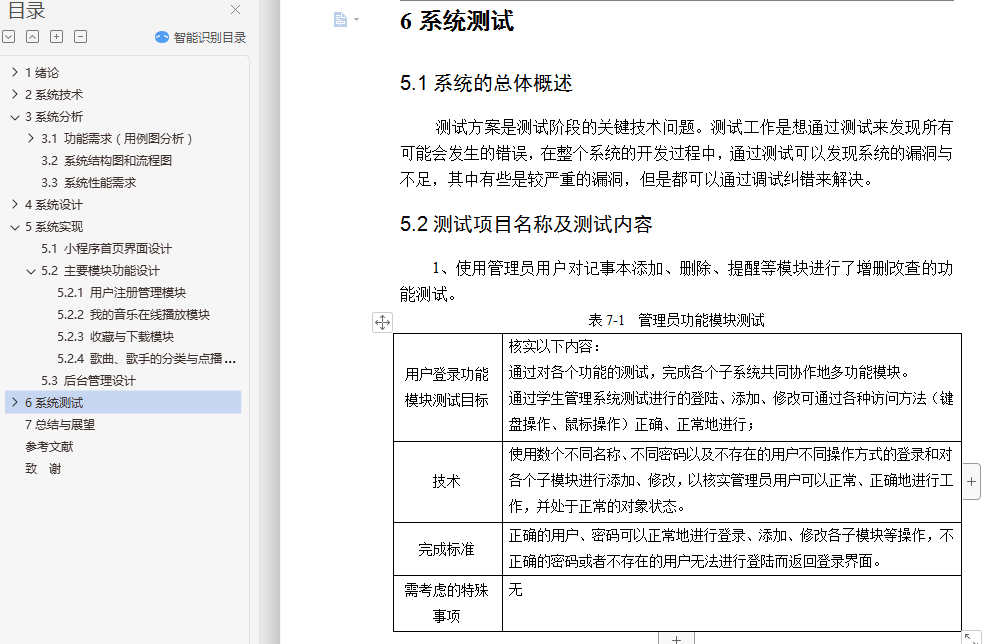This screenshot has height=644, width=999.
Task: Click table cell 用户登录功能模块测试目标
Action: pos(447,387)
